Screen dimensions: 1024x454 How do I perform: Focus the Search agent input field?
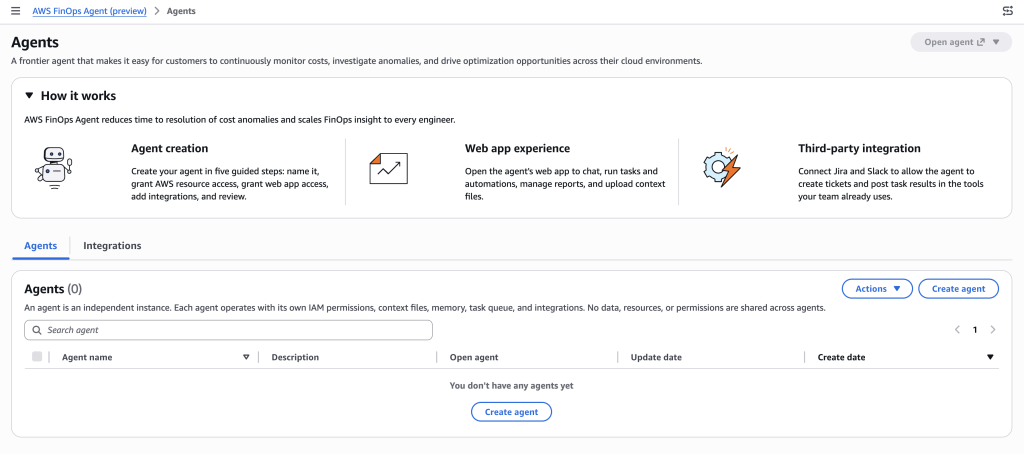pos(228,330)
